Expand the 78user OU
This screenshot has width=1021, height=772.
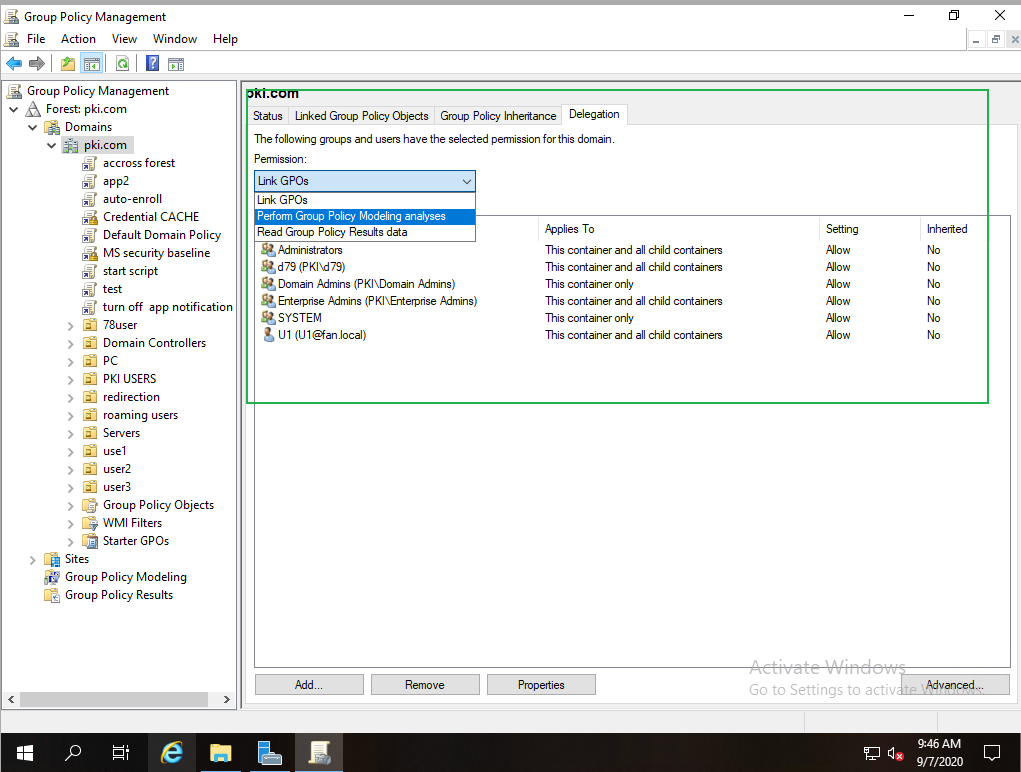(70, 325)
